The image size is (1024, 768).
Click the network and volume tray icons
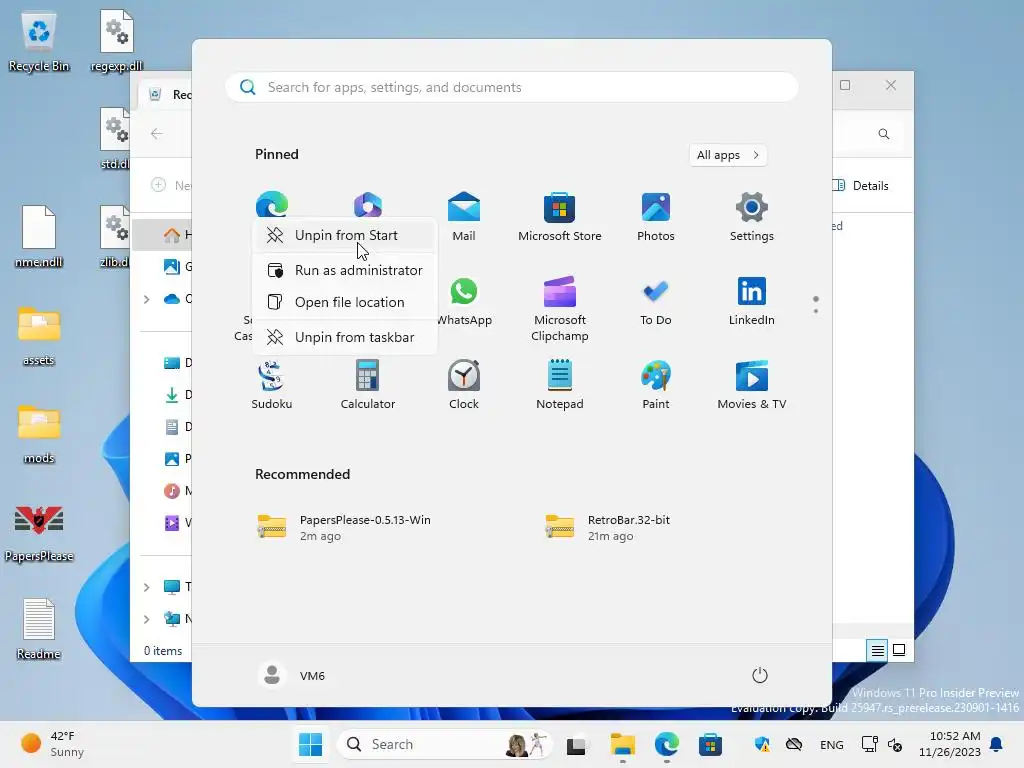click(x=882, y=744)
